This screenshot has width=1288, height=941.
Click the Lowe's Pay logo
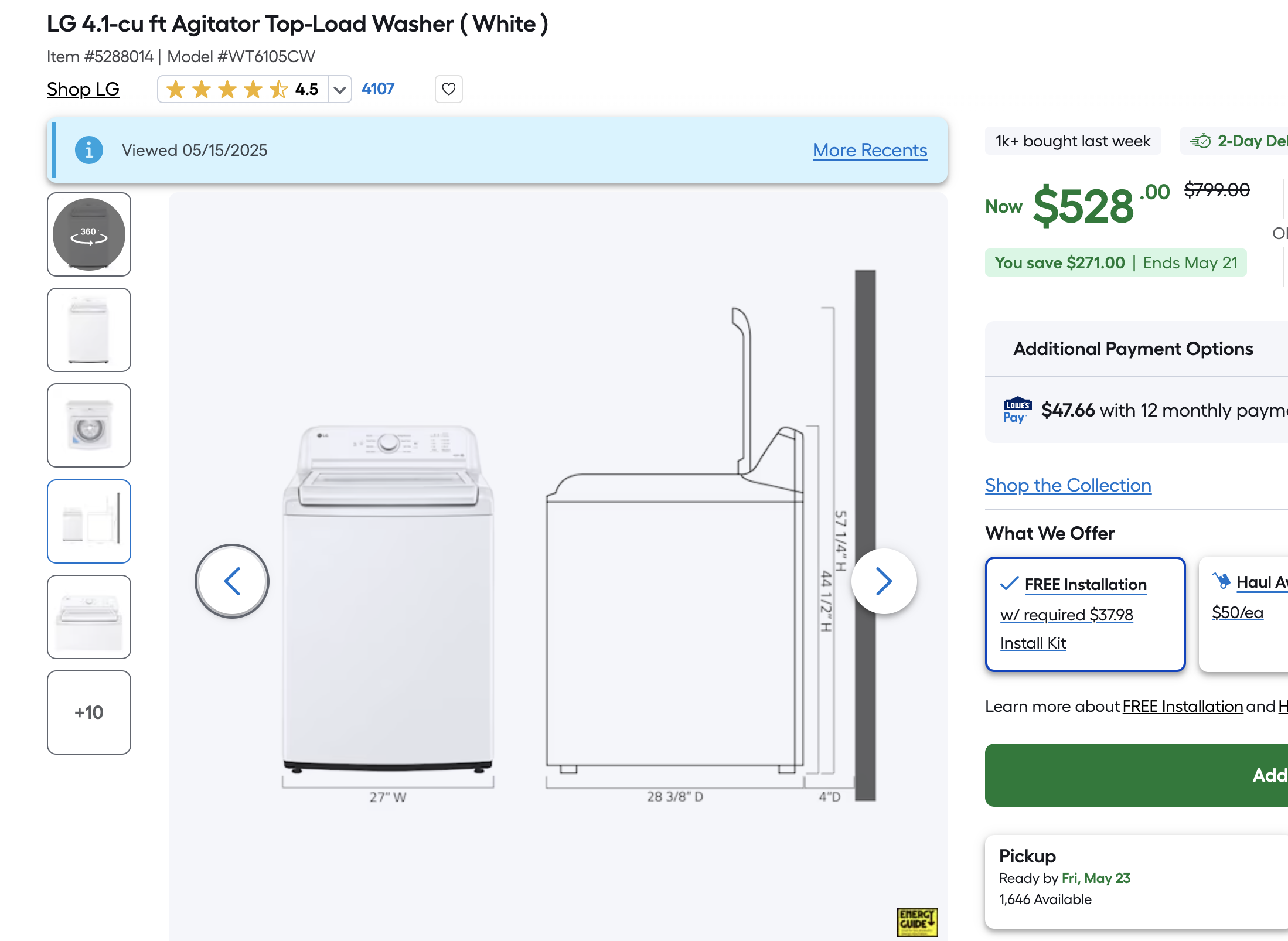pyautogui.click(x=1017, y=410)
